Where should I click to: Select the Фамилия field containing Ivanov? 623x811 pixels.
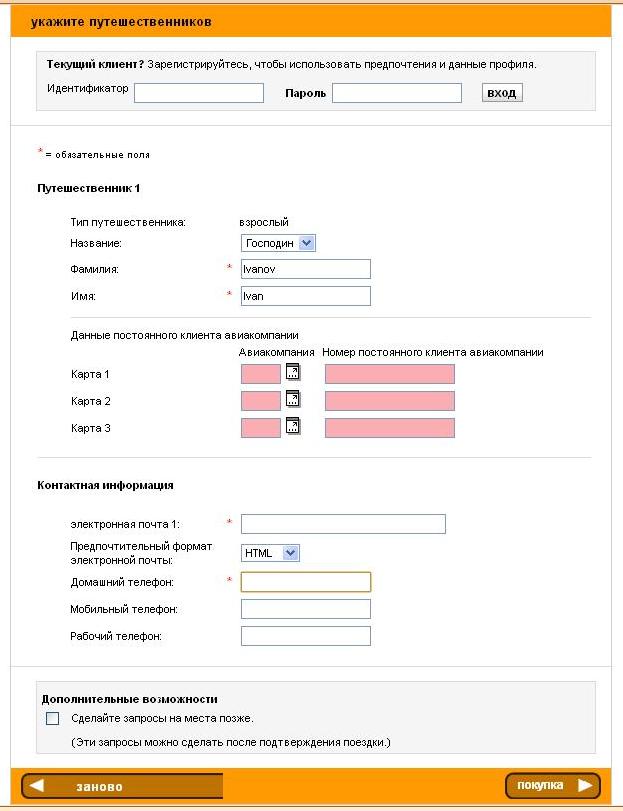click(306, 269)
